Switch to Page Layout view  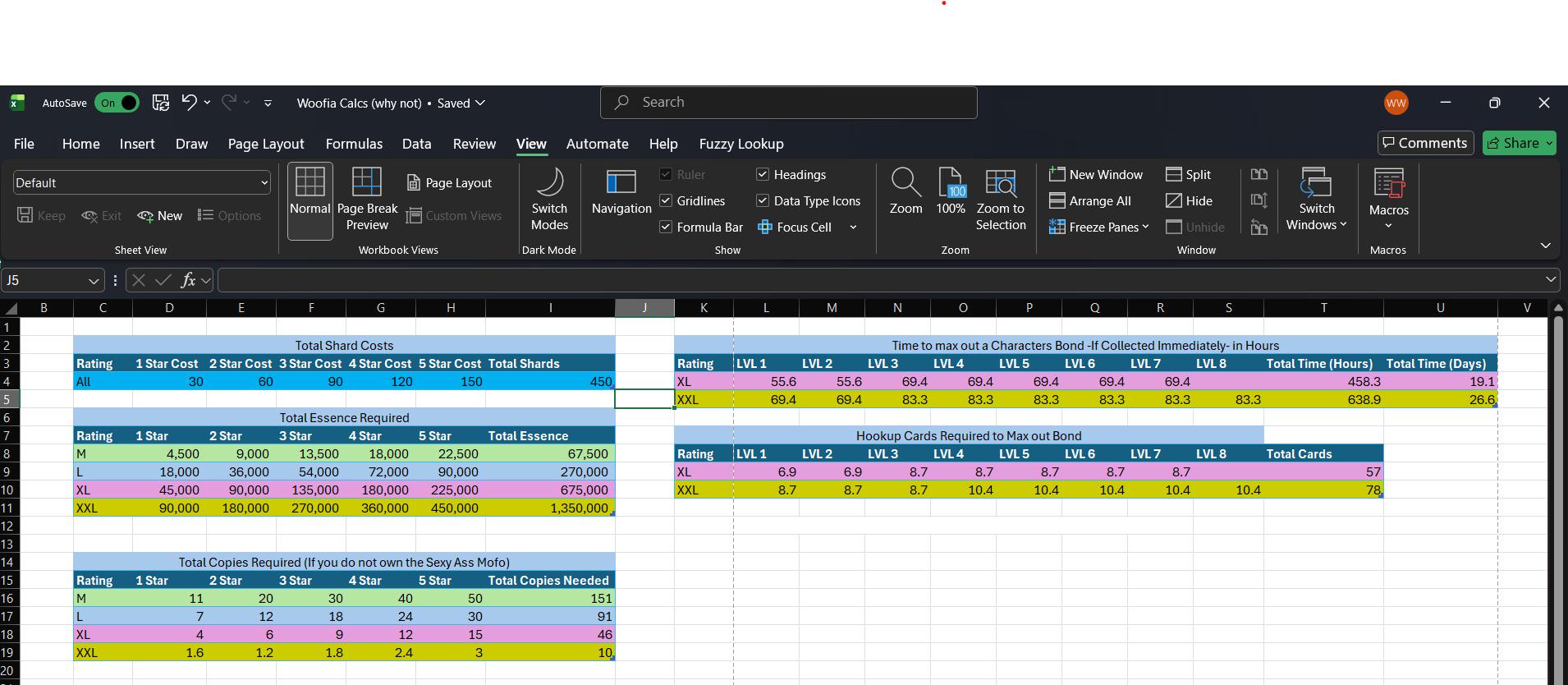[x=449, y=183]
